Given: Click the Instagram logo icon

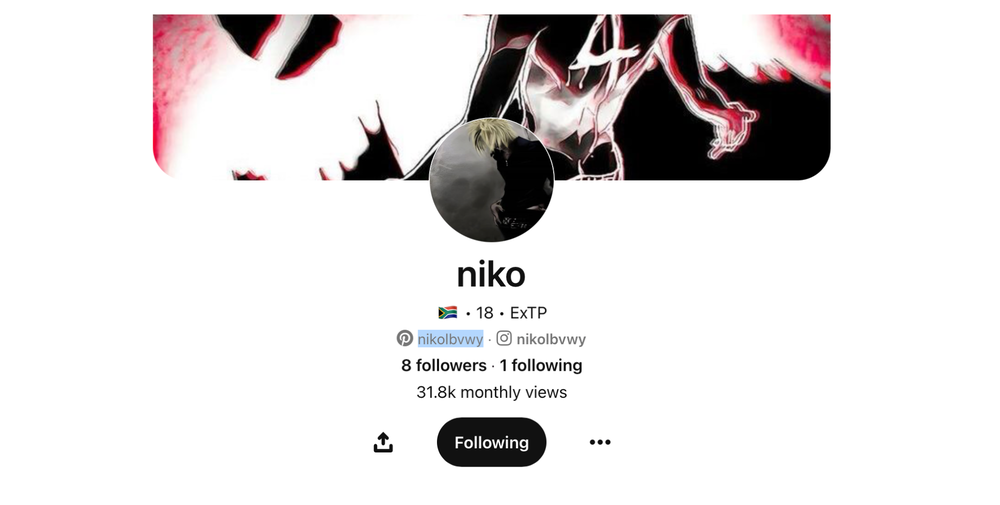Looking at the screenshot, I should (x=504, y=338).
